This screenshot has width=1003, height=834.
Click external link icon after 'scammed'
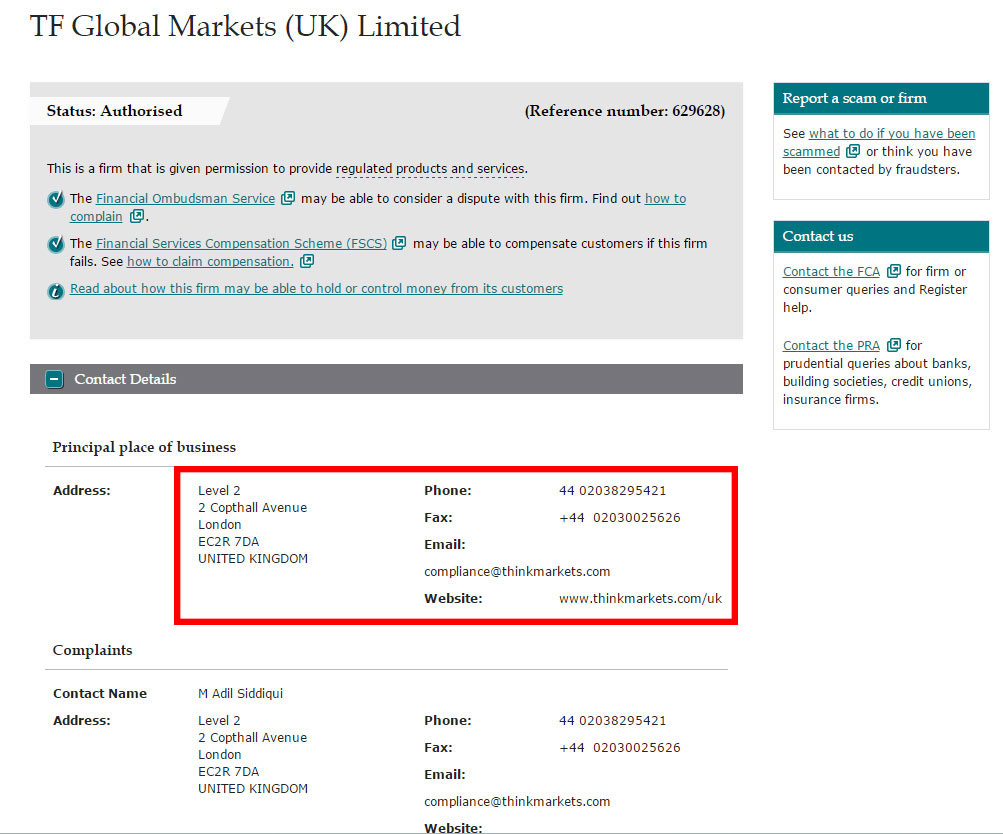853,152
